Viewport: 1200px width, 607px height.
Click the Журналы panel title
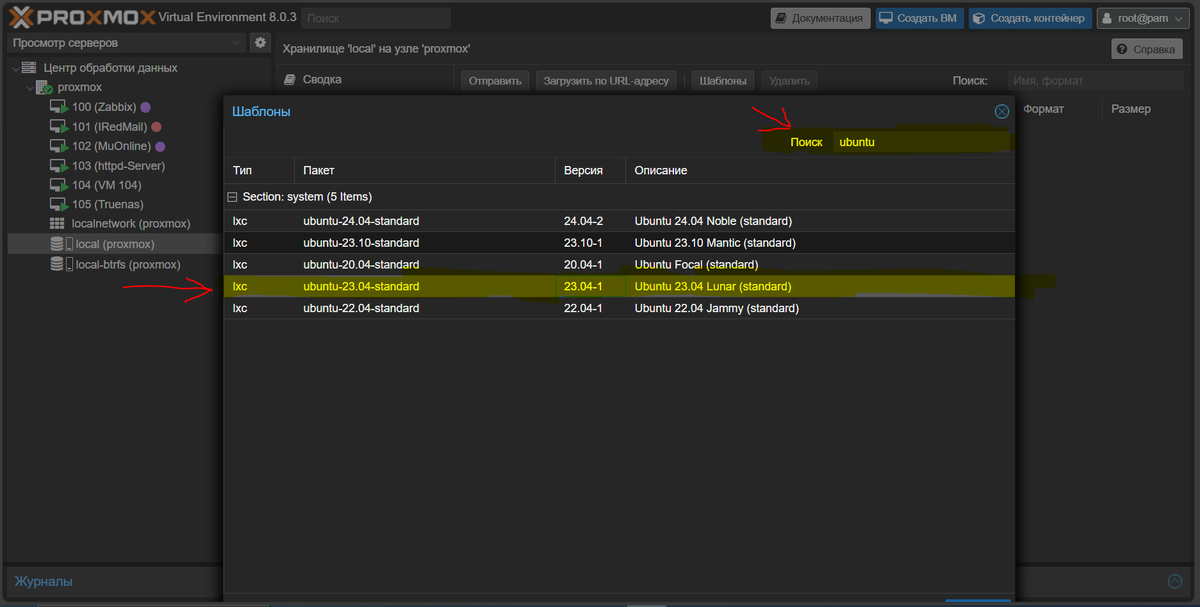coord(43,581)
